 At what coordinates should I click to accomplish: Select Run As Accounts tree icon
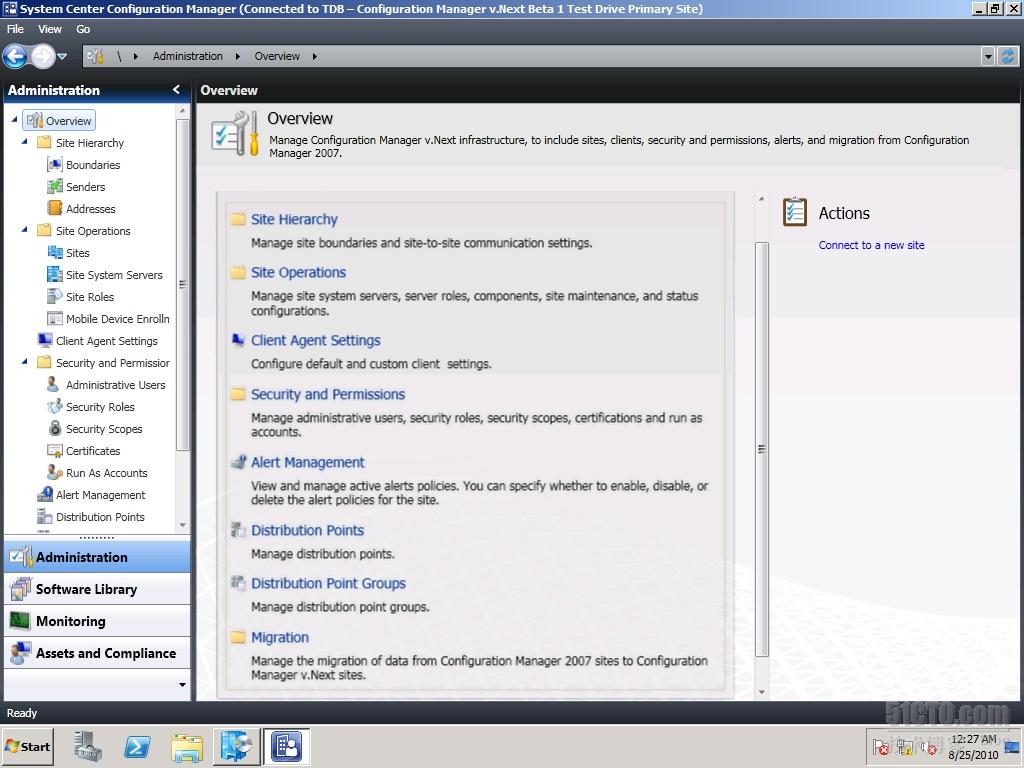click(x=55, y=472)
